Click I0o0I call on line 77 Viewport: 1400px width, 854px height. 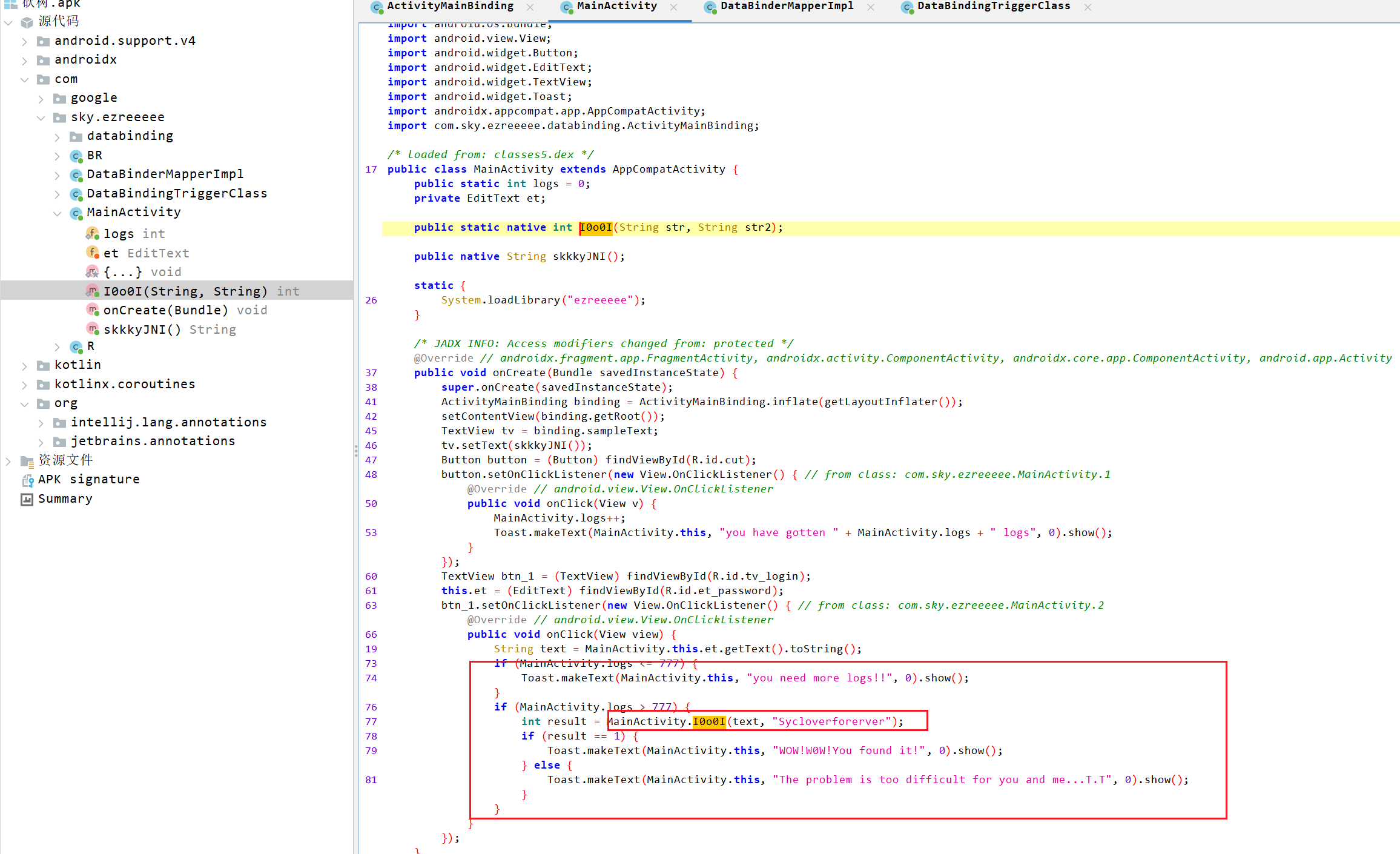pyautogui.click(x=709, y=721)
